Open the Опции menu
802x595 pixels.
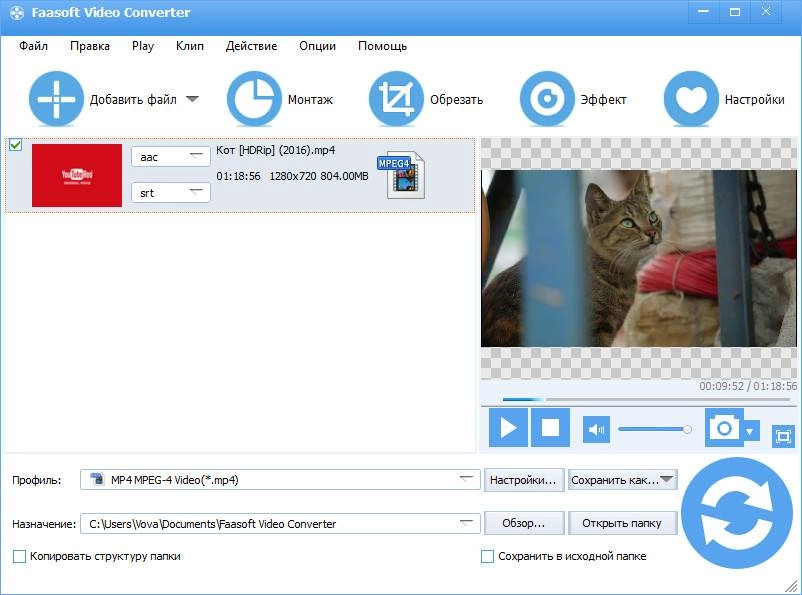click(x=318, y=46)
